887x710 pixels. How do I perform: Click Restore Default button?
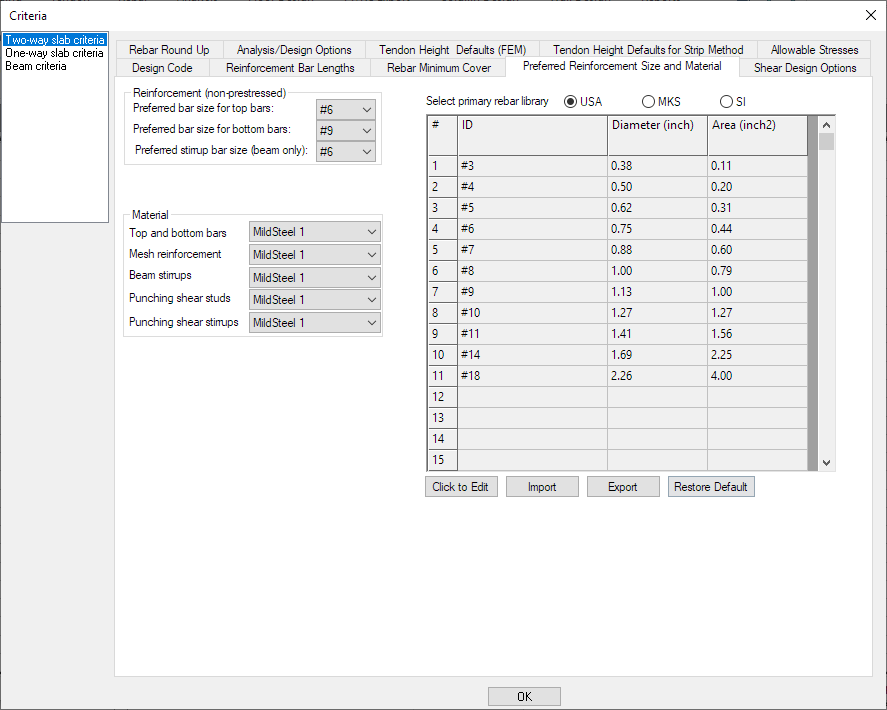click(710, 487)
